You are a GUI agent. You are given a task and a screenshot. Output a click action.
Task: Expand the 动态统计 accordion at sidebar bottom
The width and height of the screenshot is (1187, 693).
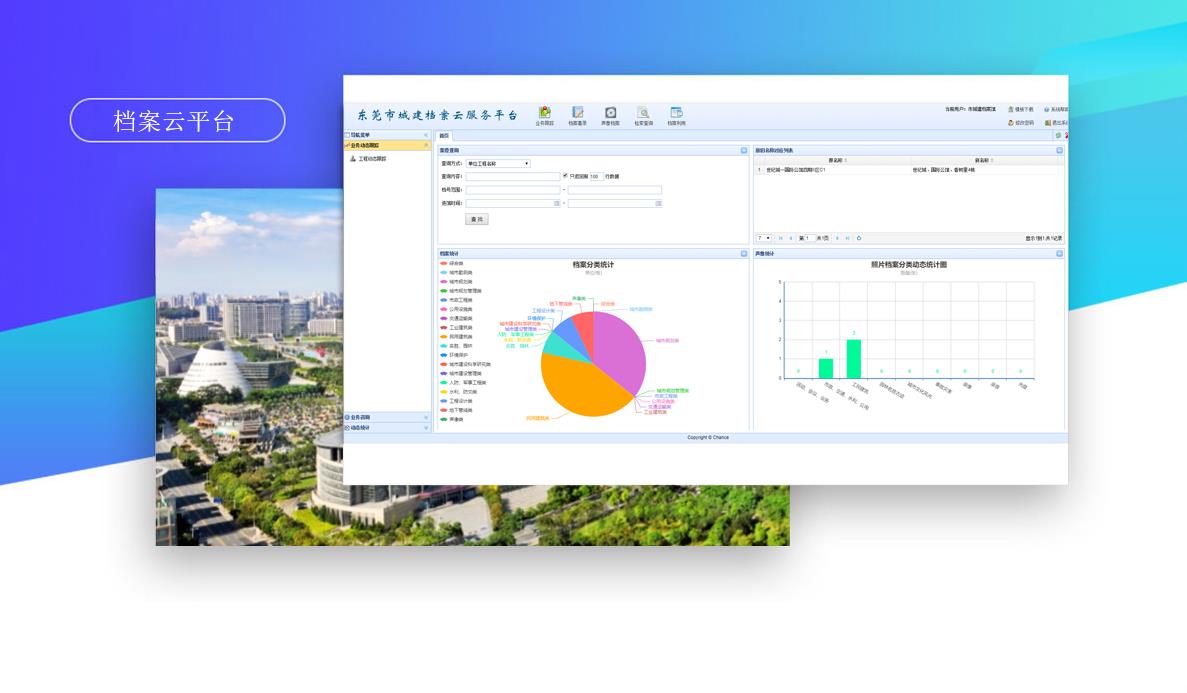[387, 428]
